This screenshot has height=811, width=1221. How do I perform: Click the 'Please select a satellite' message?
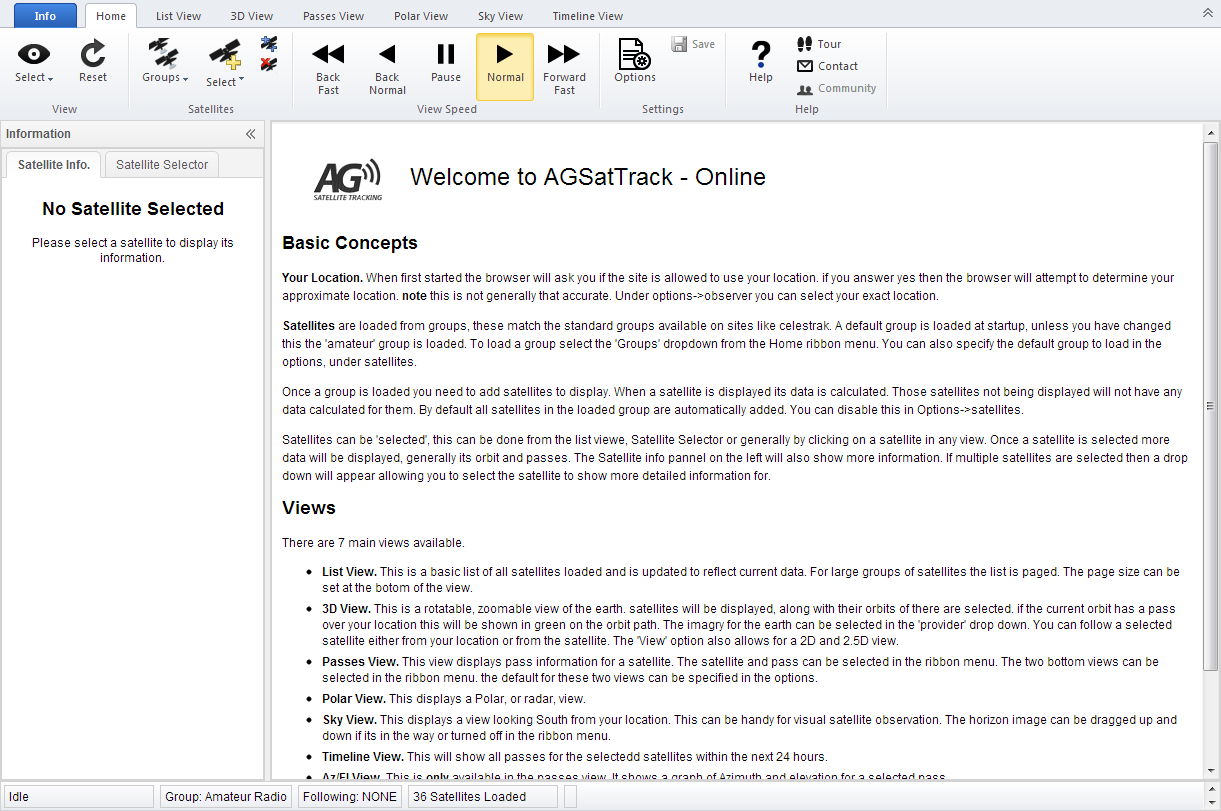coord(133,250)
